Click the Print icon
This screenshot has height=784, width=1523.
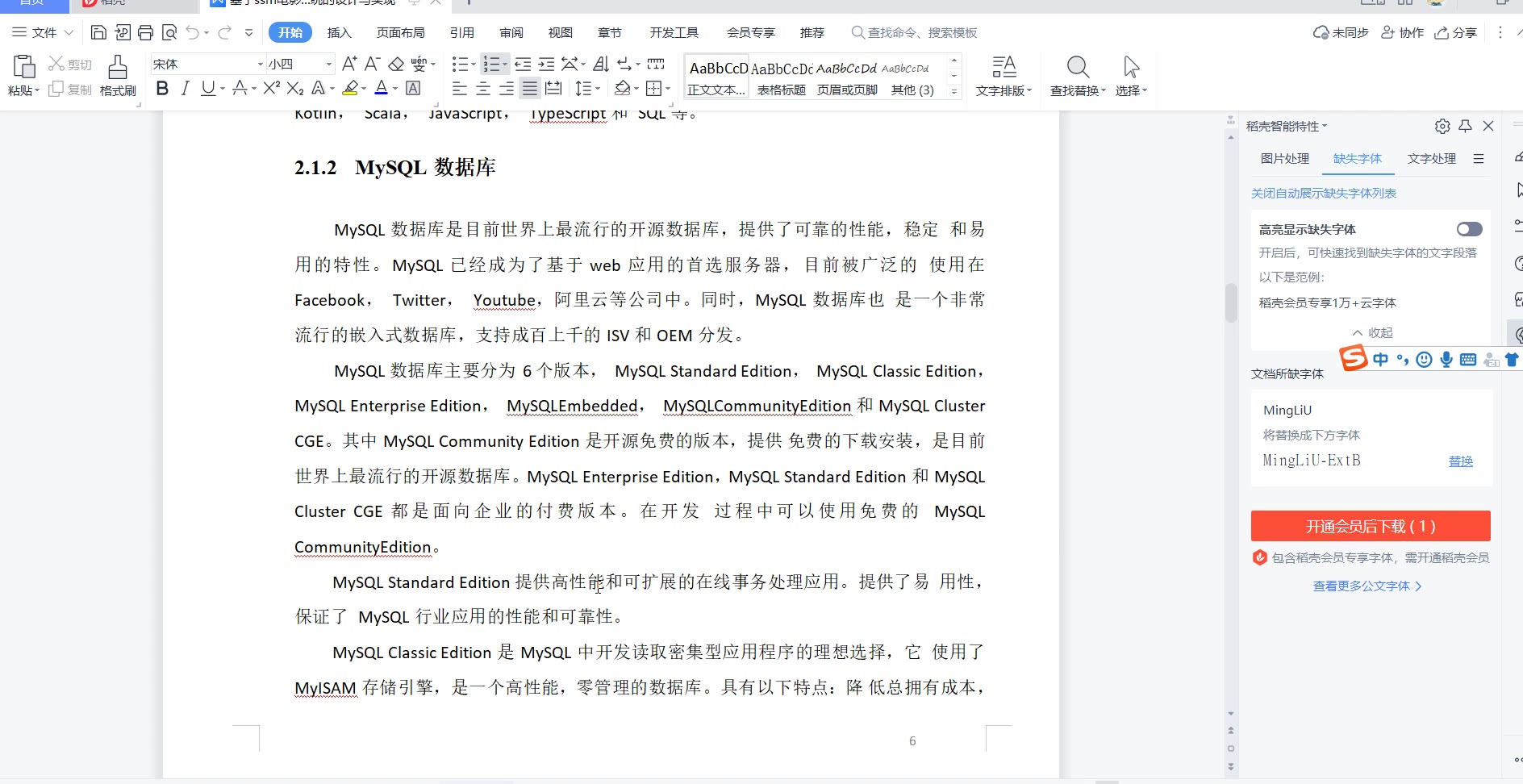[x=145, y=32]
